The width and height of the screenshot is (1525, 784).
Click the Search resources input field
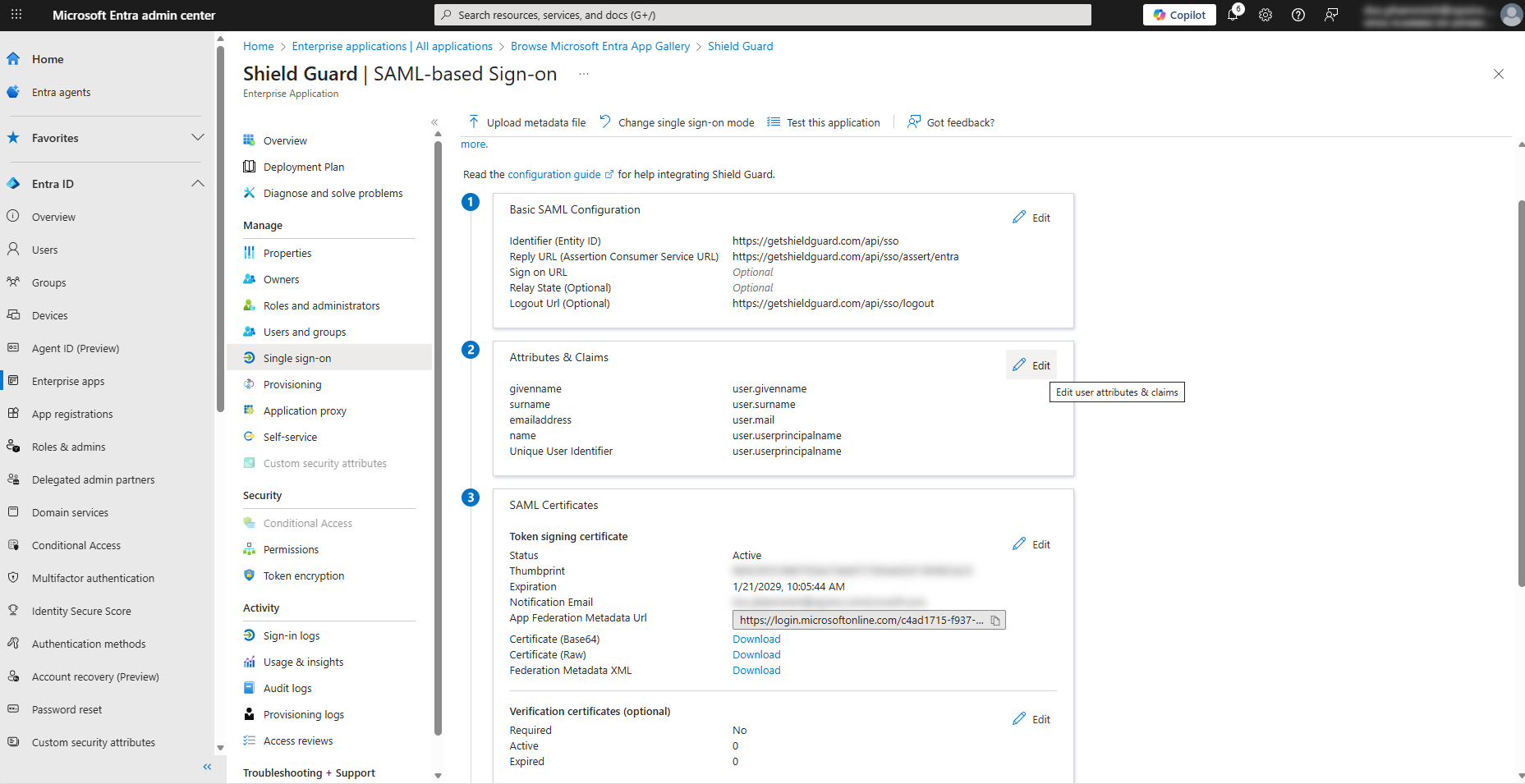coord(762,15)
